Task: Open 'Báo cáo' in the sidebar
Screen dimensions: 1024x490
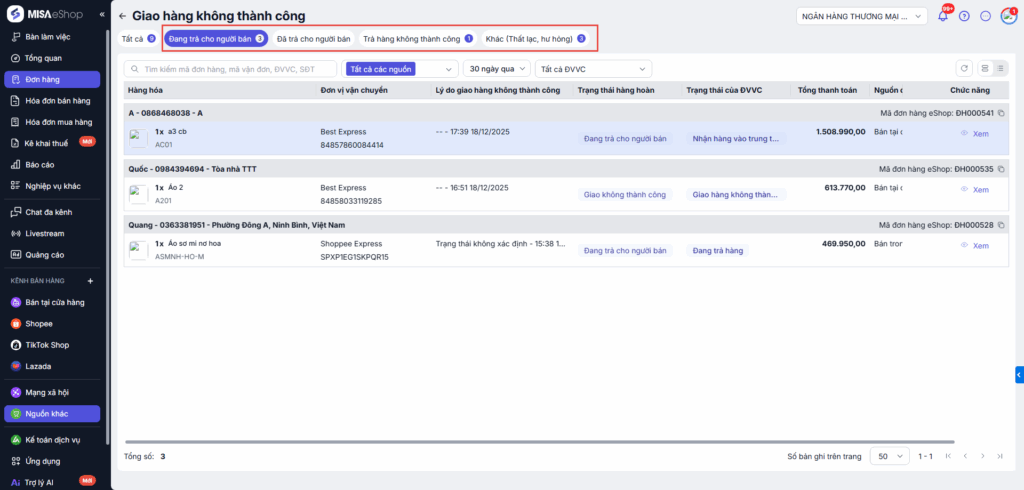Action: (39, 164)
